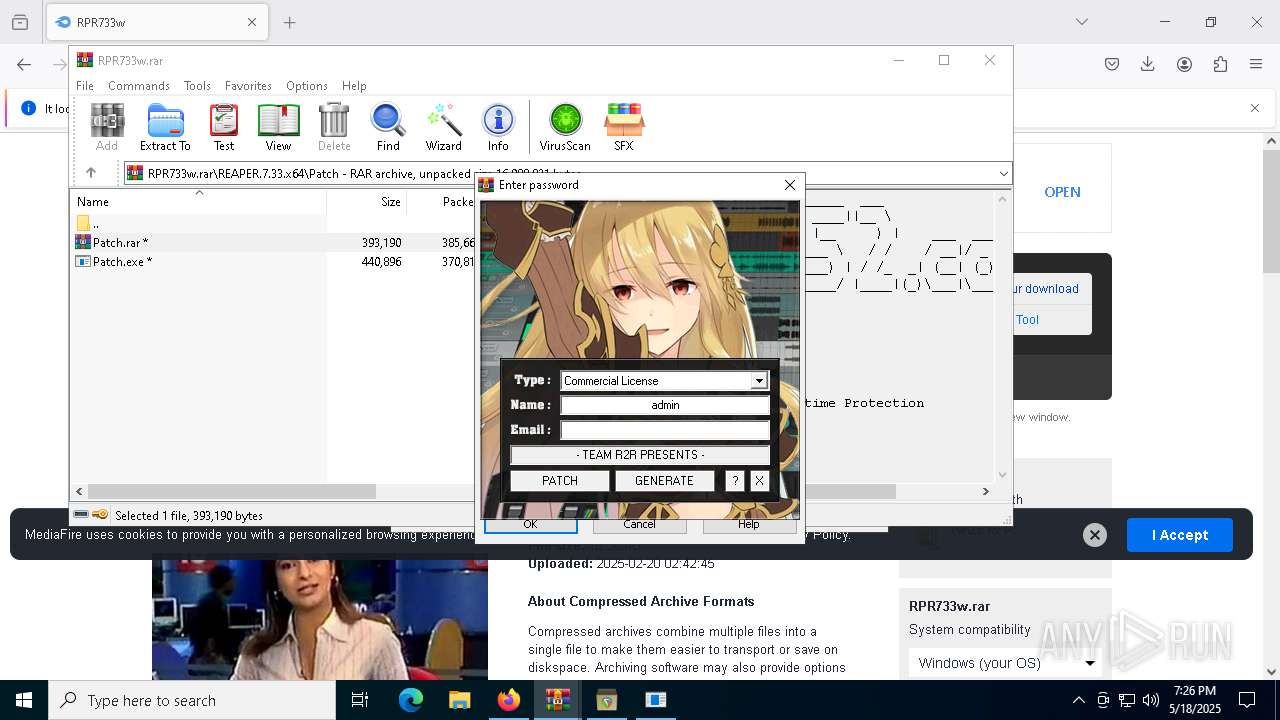1280x720 pixels.
Task: Open File Explorer from taskbar
Action: [x=459, y=700]
